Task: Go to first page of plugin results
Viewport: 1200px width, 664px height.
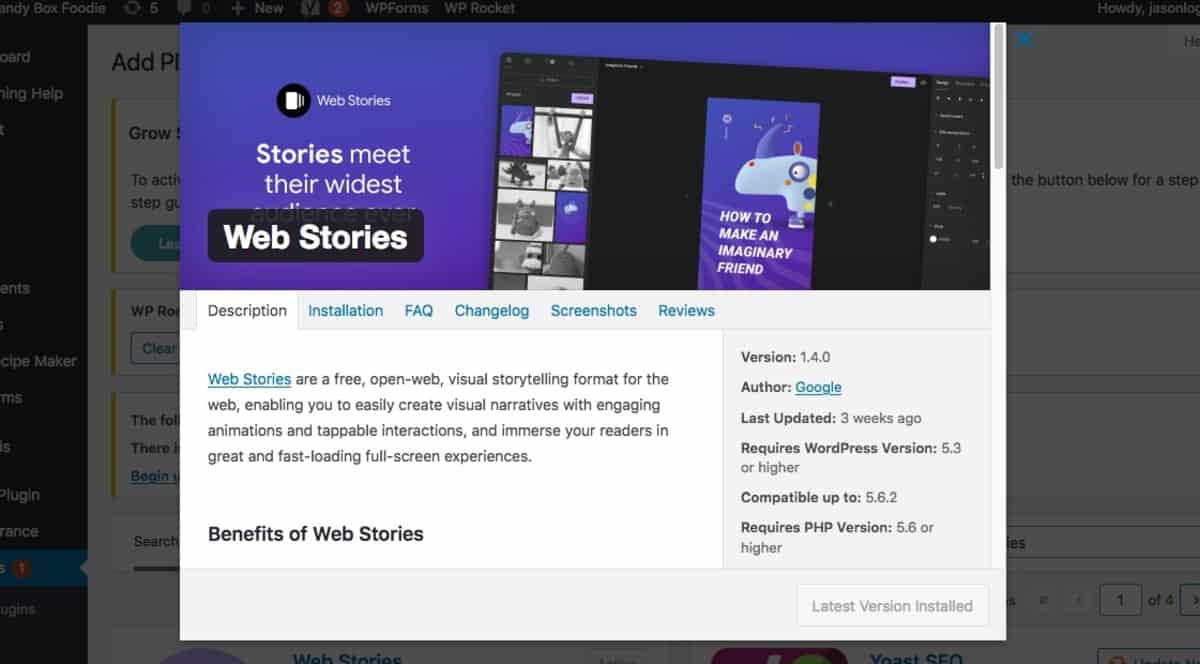Action: pos(1044,600)
